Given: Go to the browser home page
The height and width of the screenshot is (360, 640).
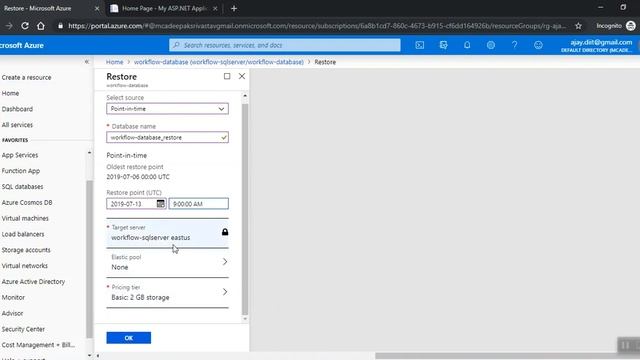Looking at the screenshot, I should point(41,26).
